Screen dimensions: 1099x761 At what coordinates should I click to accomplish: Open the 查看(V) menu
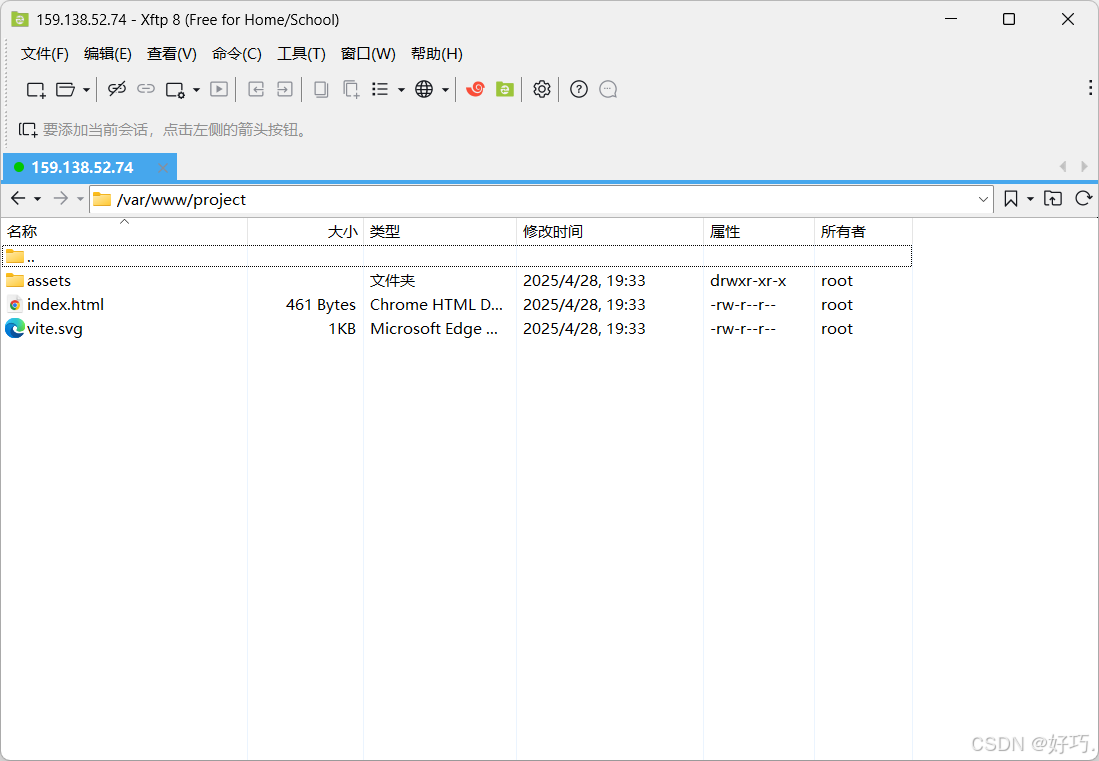click(x=172, y=54)
